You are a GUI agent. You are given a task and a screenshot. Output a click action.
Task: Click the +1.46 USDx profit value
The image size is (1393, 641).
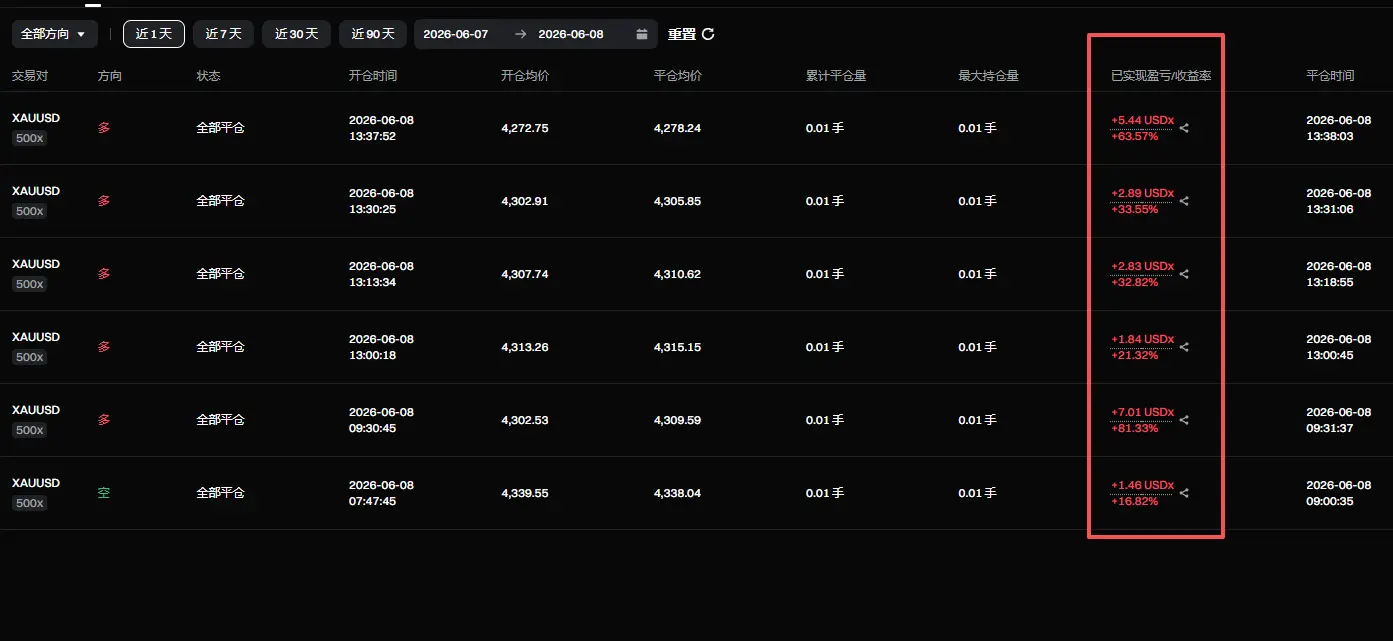tap(1142, 485)
